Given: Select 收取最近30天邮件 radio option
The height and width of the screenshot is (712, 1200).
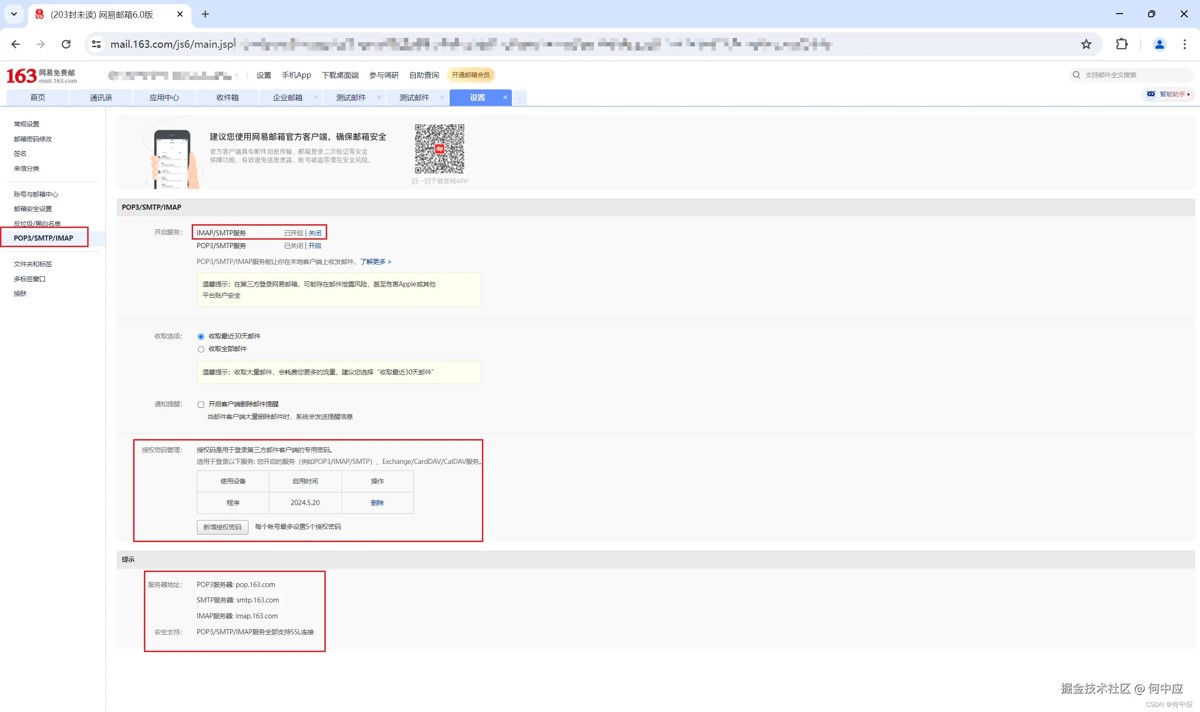Looking at the screenshot, I should [x=201, y=337].
